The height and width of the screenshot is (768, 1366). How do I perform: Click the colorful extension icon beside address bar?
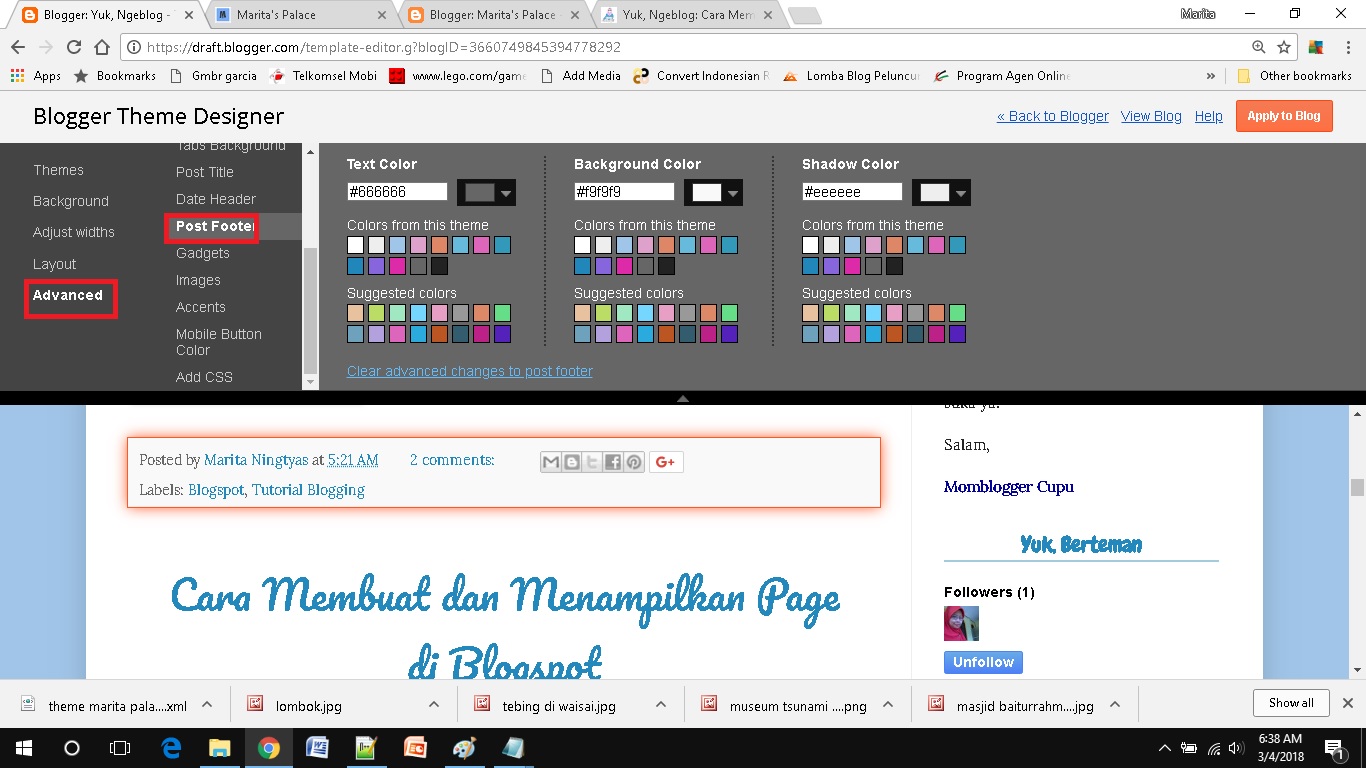pos(1316,47)
